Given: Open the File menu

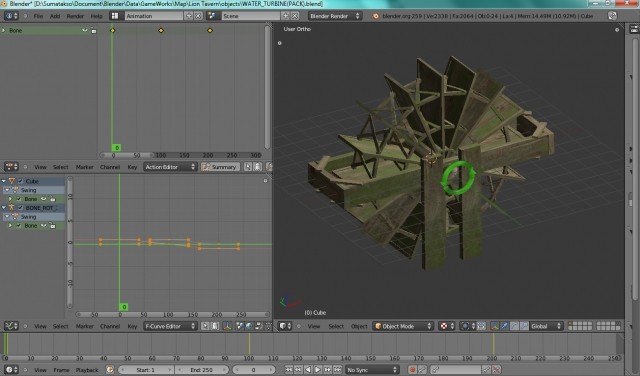Looking at the screenshot, I should 38,16.
